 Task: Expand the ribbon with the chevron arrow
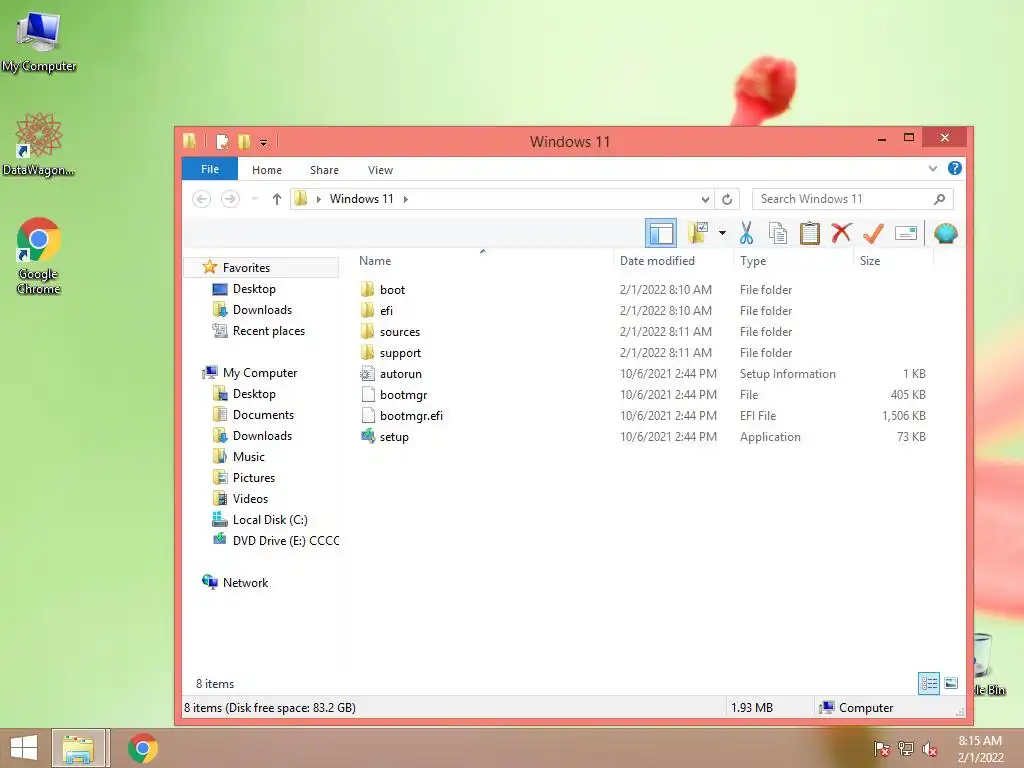click(x=933, y=168)
